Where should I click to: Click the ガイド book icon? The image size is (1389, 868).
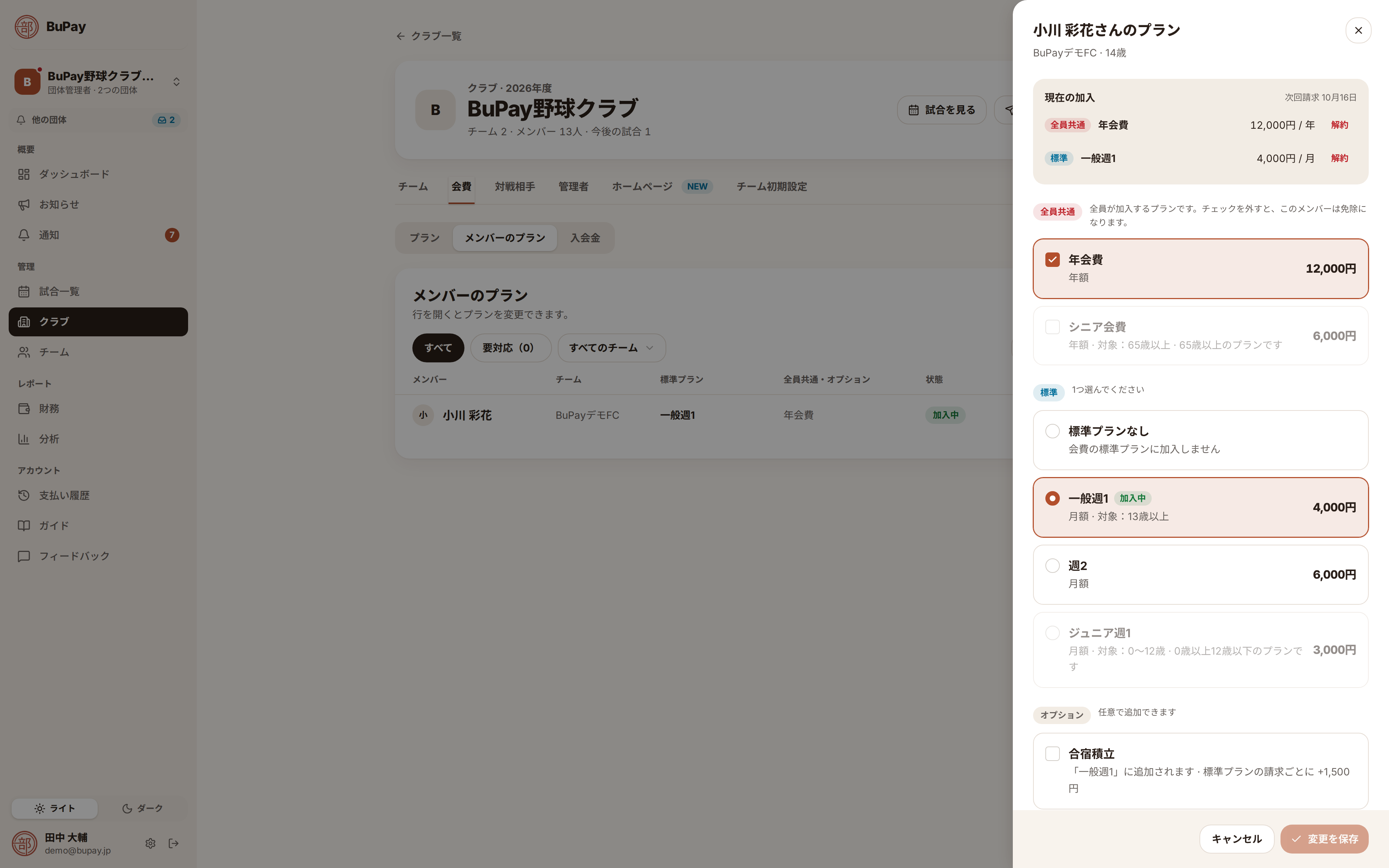(24, 526)
